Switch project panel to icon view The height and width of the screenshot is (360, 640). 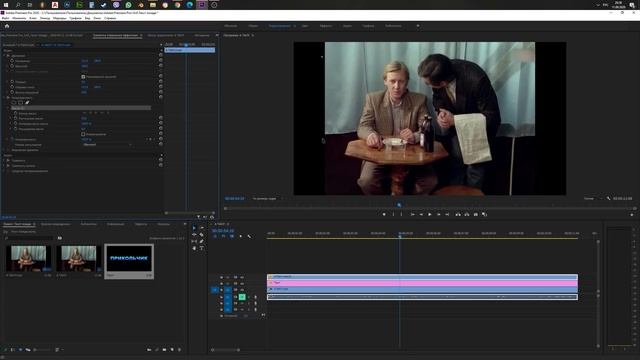pos(21,350)
